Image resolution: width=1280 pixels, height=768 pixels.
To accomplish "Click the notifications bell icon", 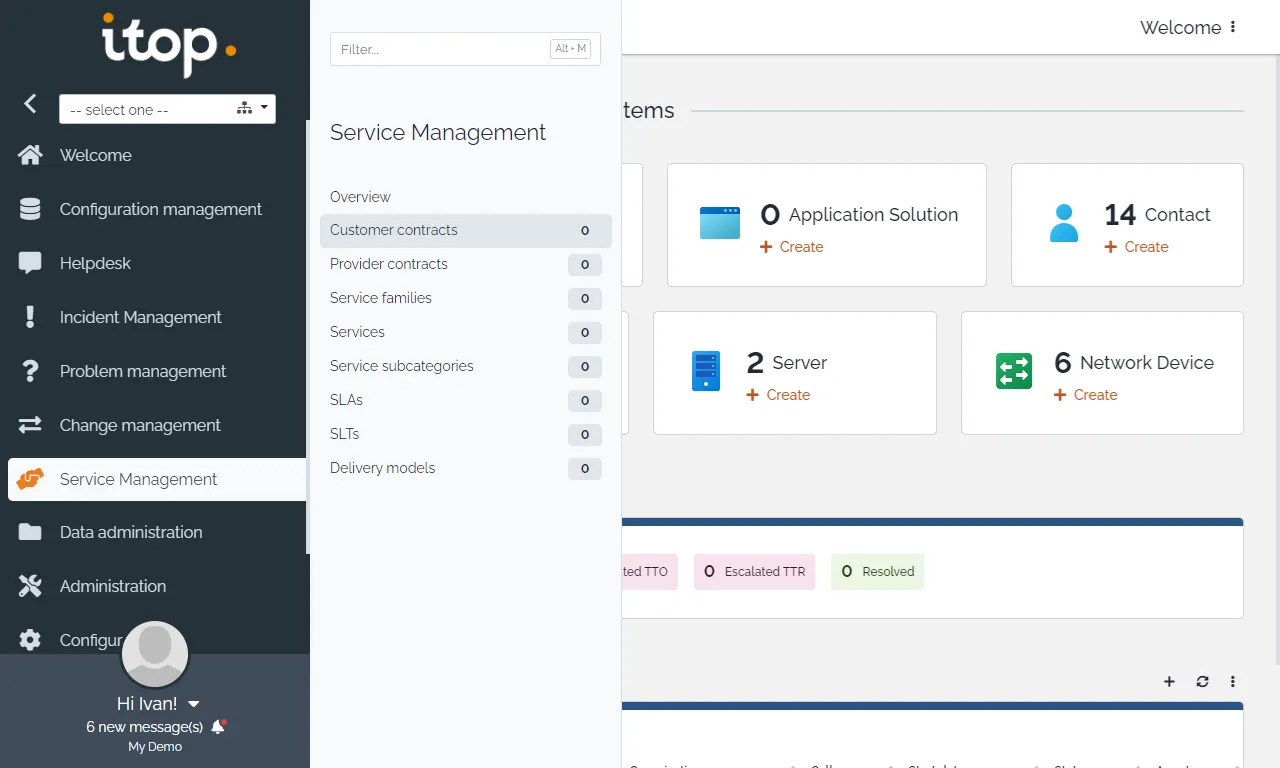I will point(219,727).
